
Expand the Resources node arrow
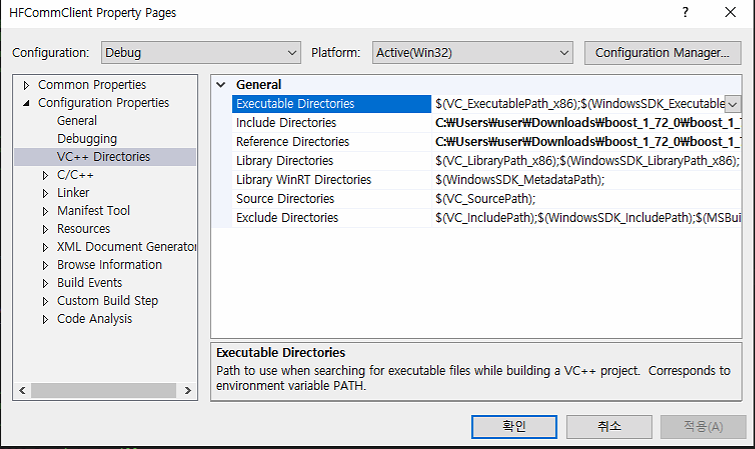pos(45,229)
